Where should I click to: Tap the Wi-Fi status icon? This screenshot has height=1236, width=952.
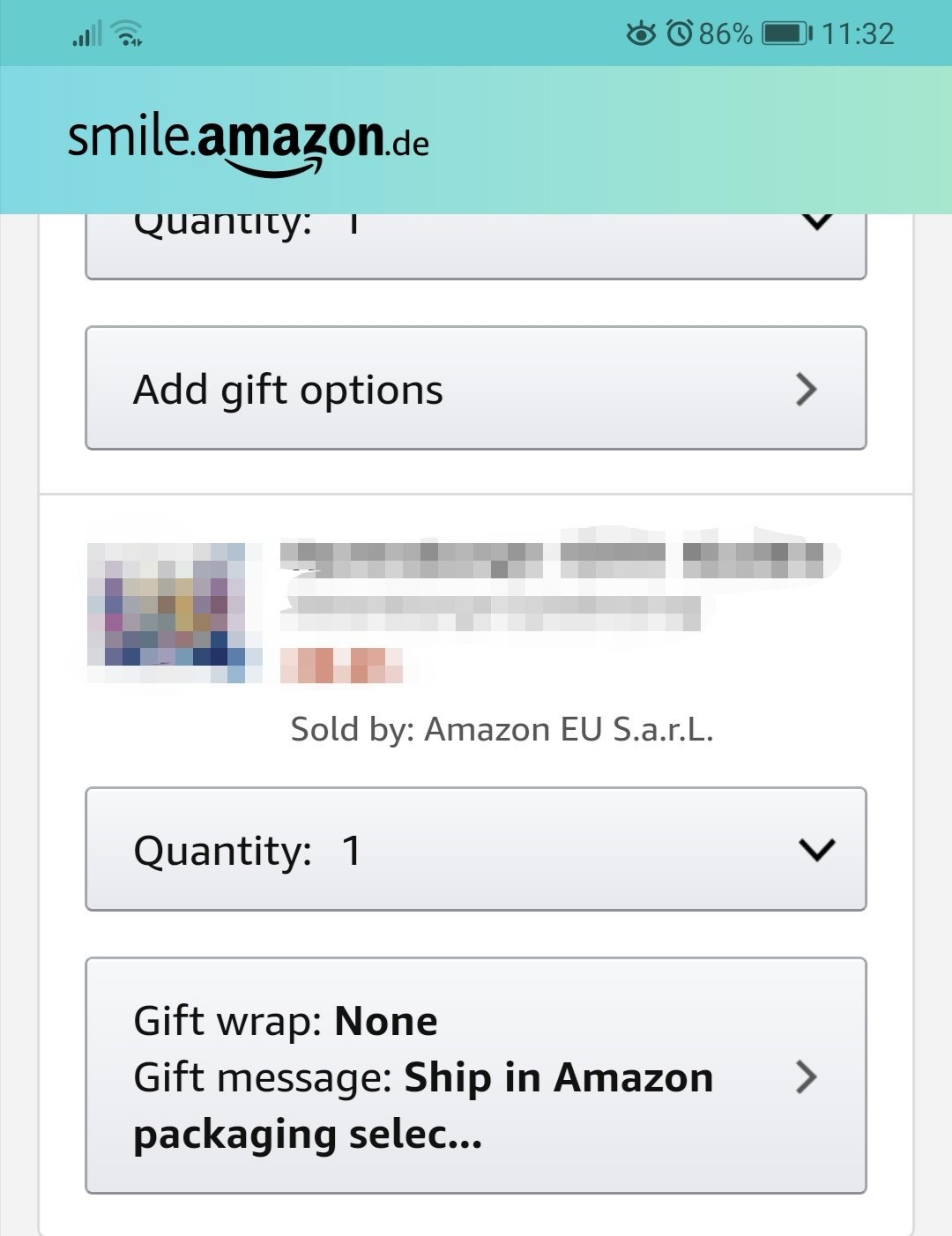click(129, 34)
